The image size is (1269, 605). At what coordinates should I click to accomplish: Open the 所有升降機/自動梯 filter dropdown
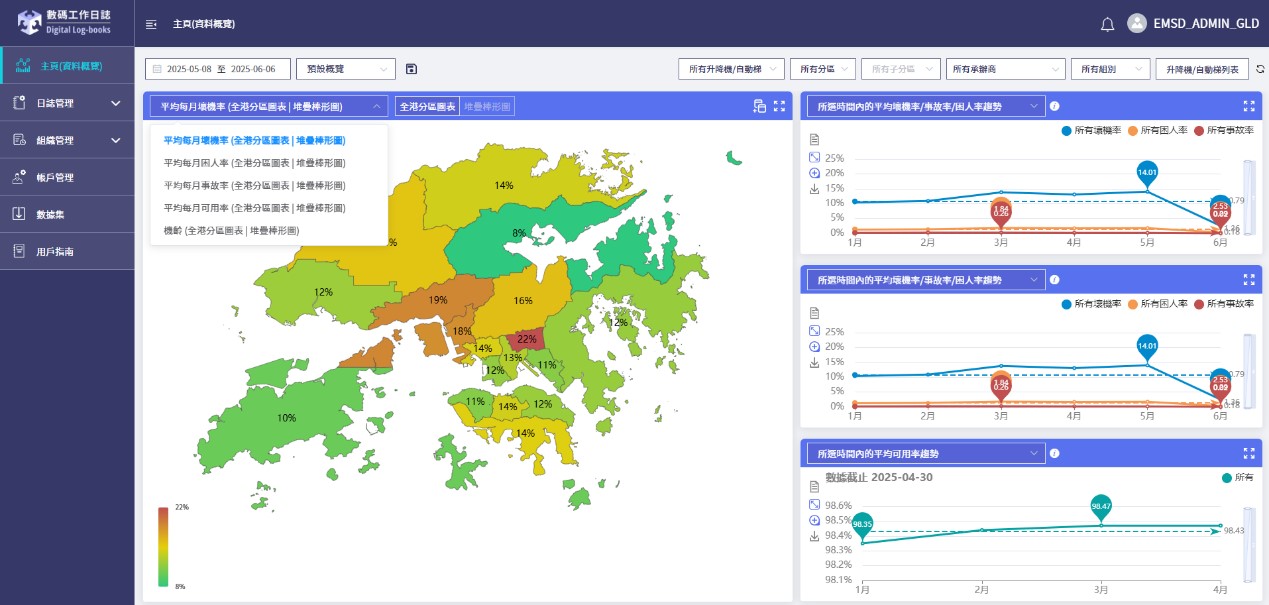730,69
